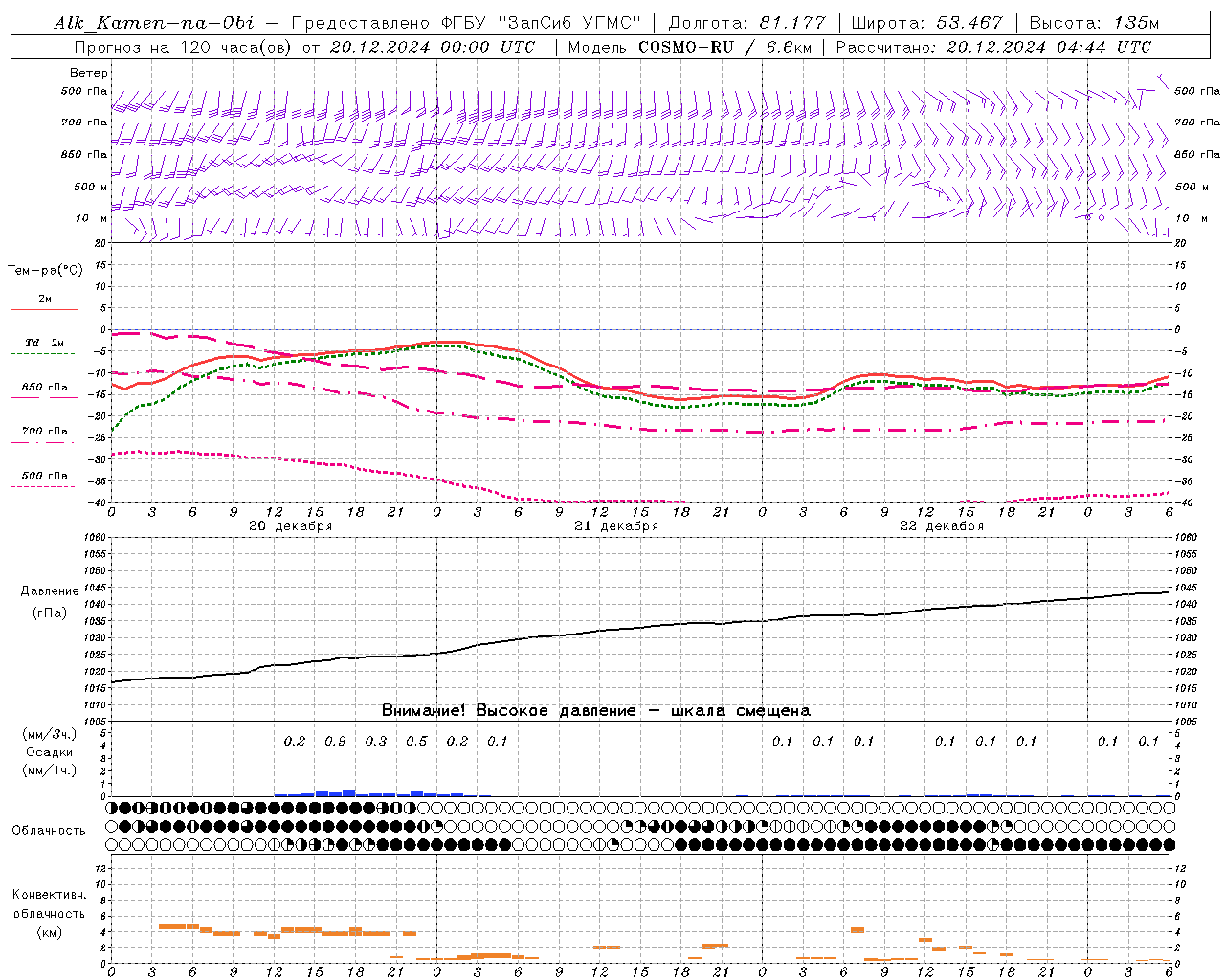Click the (мм/3ч.) precipitation unit label
Screen dimensions: 1225x980
coord(49,734)
